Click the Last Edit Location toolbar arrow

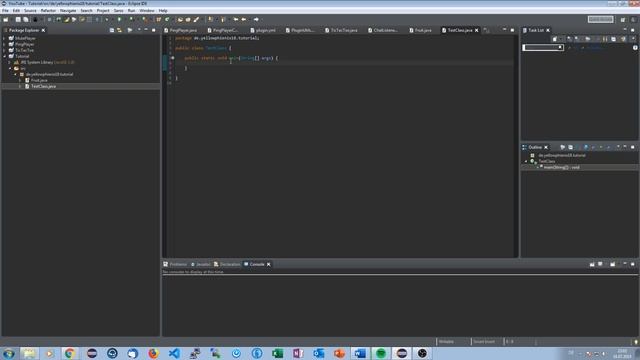[236, 20]
